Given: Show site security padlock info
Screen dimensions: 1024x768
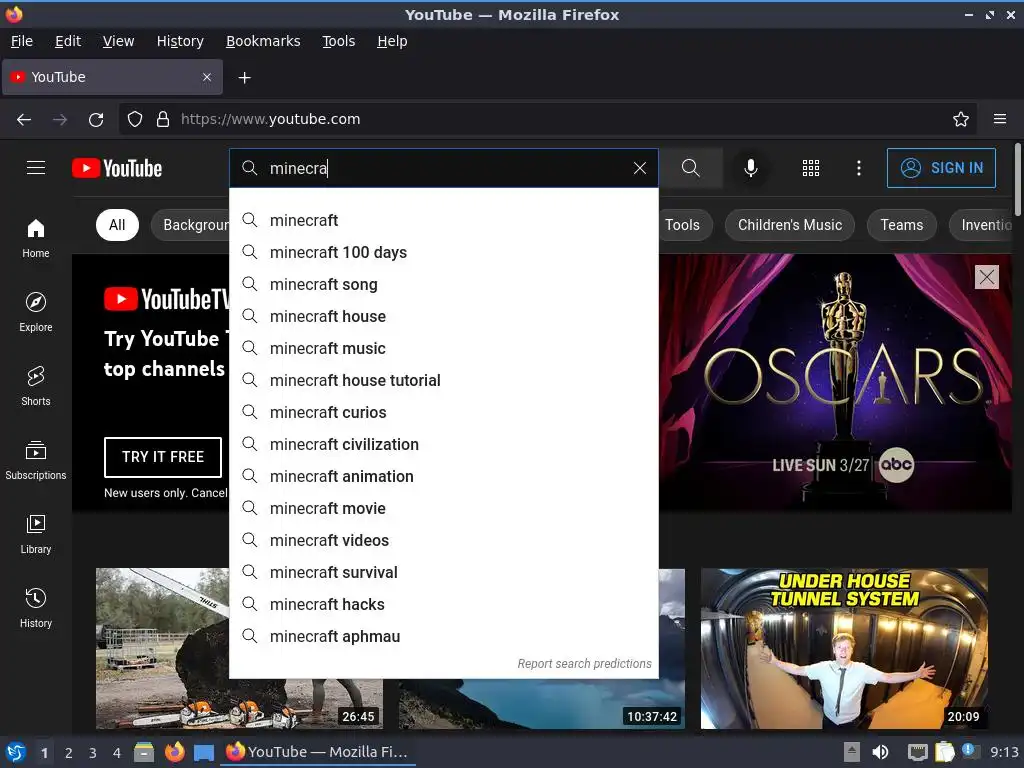Looking at the screenshot, I should 163,120.
